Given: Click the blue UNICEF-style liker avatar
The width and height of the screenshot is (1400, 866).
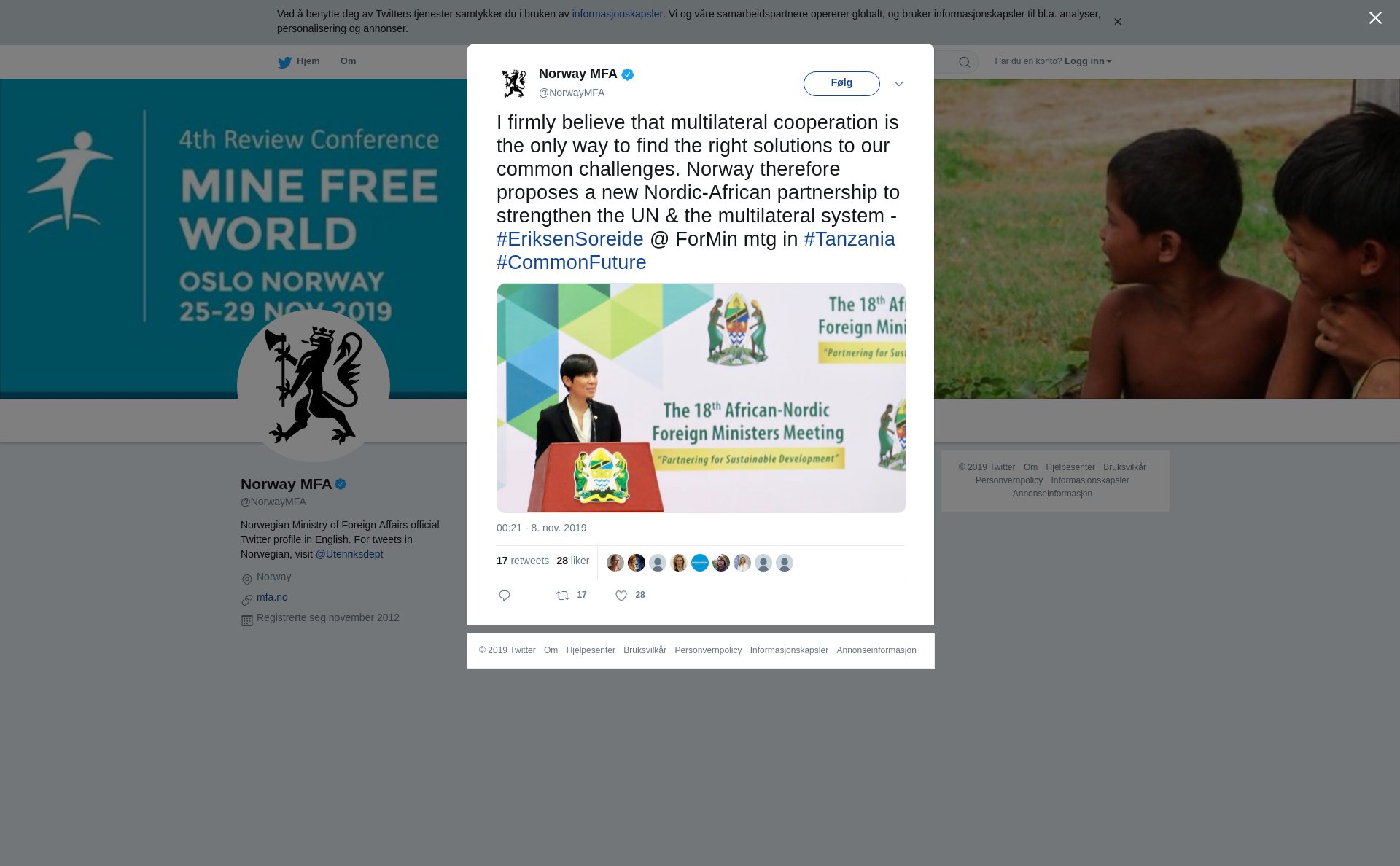Looking at the screenshot, I should (700, 563).
